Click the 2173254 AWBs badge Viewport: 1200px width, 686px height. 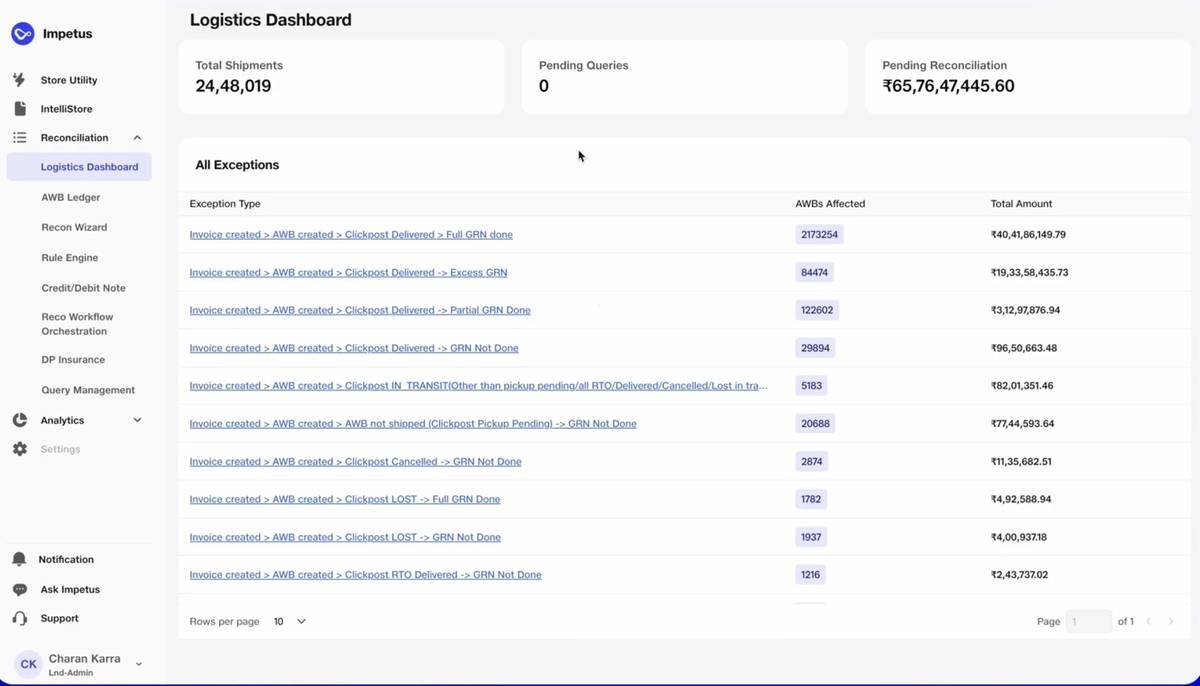coord(820,234)
